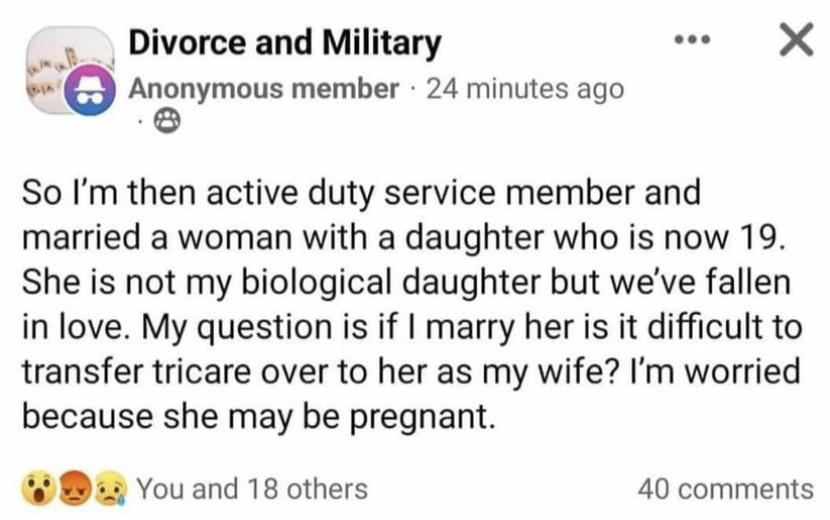Click the number 18 in reactions count
The height and width of the screenshot is (520, 830).
(x=262, y=489)
